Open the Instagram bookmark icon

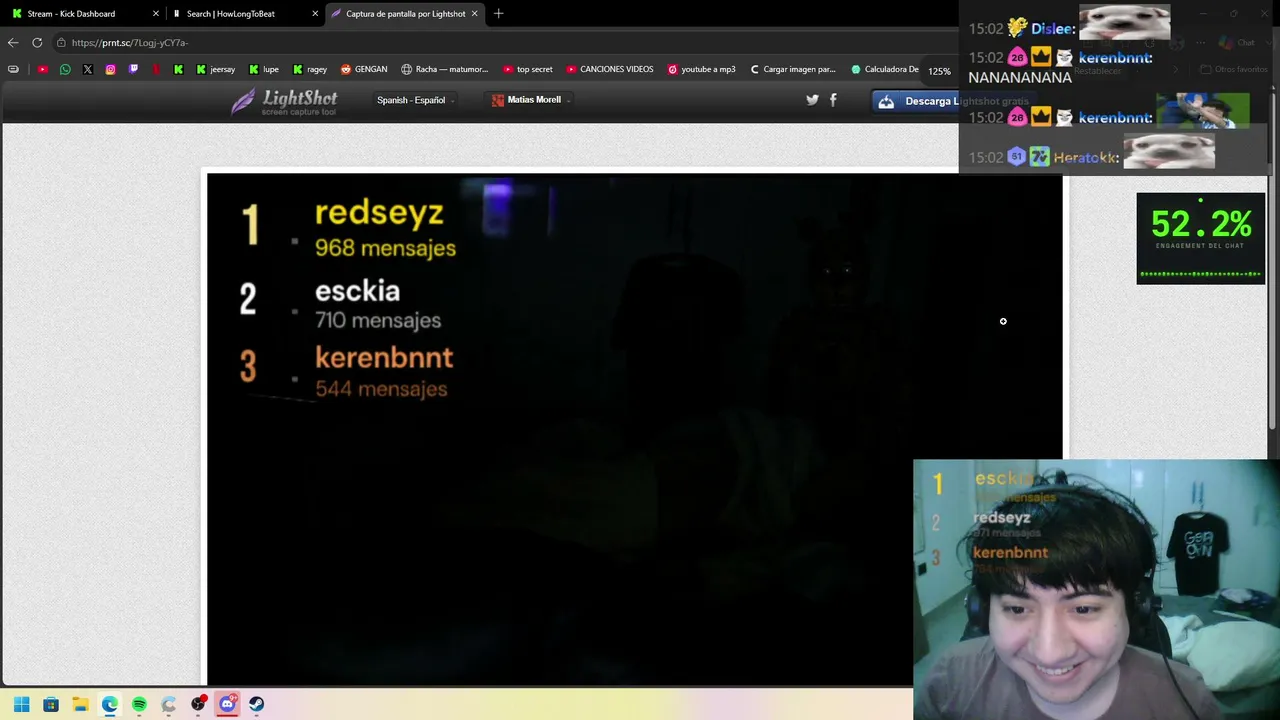pyautogui.click(x=111, y=70)
